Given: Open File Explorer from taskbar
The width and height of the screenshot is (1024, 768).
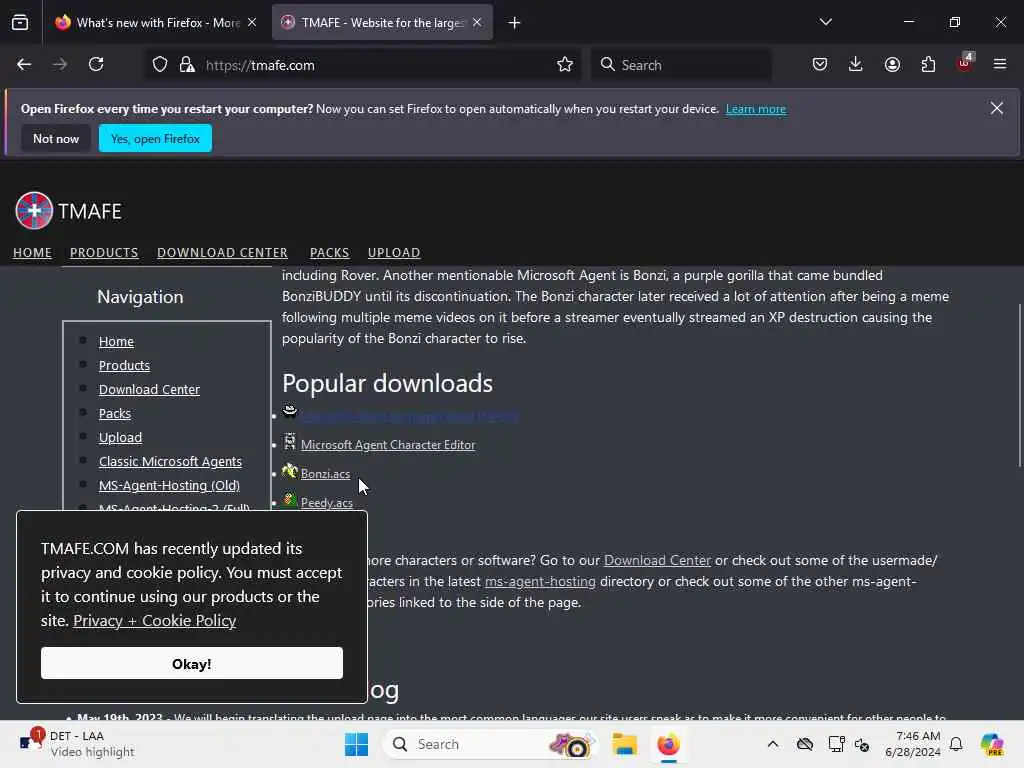Looking at the screenshot, I should pyautogui.click(x=624, y=744).
